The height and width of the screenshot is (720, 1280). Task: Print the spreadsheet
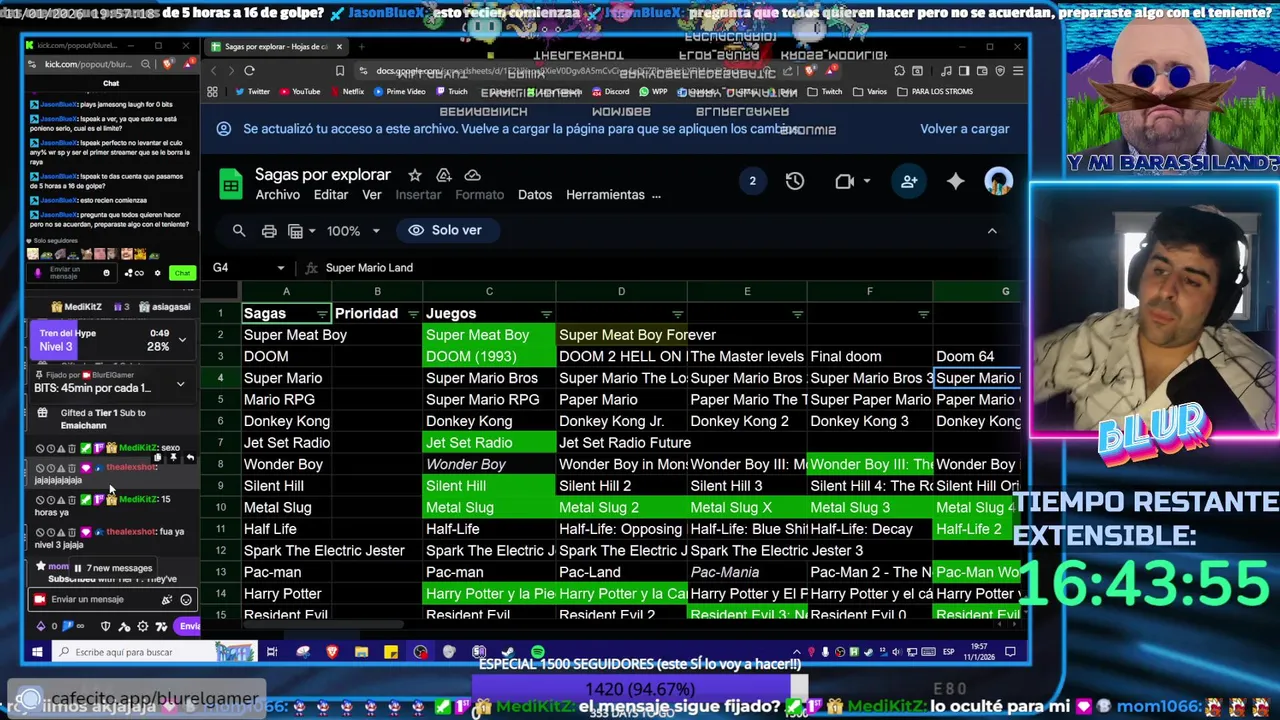pos(269,231)
